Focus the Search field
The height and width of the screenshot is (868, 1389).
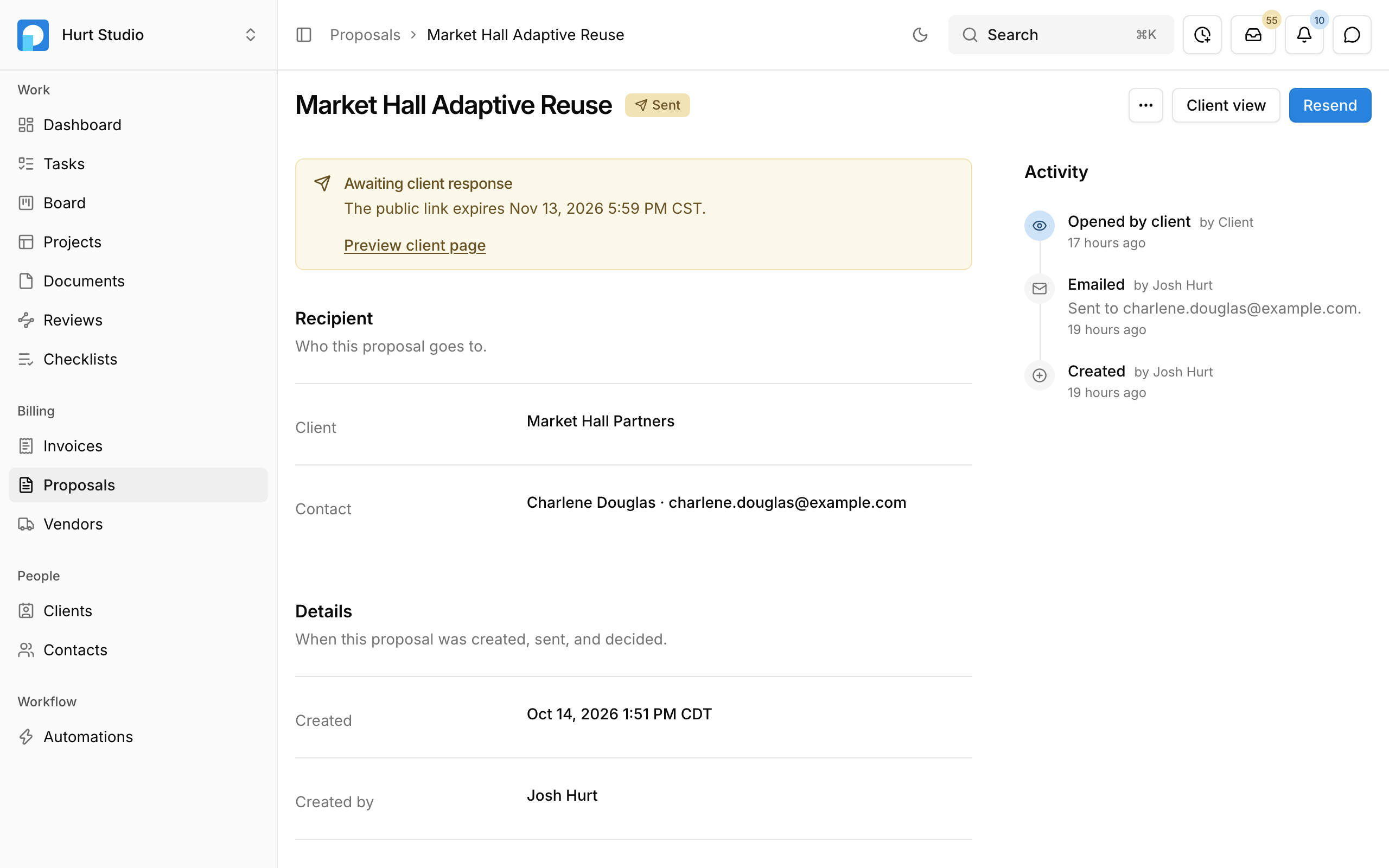(1061, 35)
